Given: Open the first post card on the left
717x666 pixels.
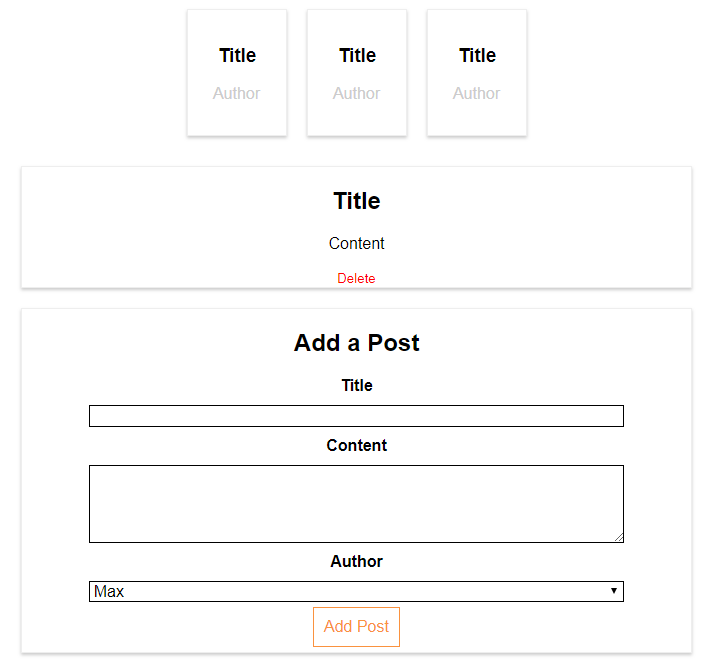Looking at the screenshot, I should tap(237, 73).
